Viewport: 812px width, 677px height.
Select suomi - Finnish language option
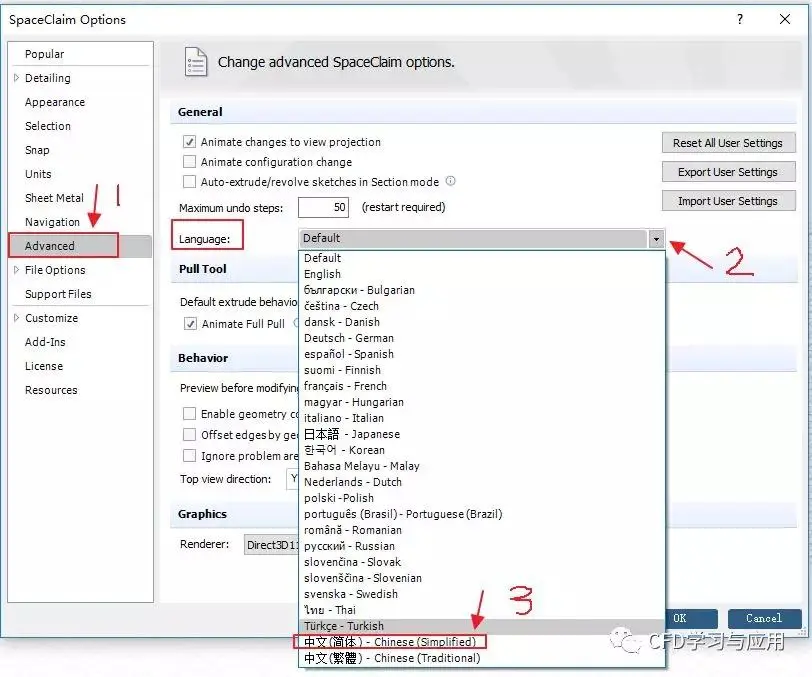tap(482, 370)
